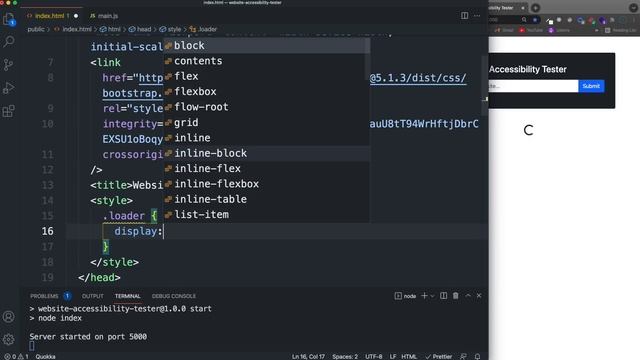This screenshot has width=640, height=360.
Task: Close the terminal panel
Action: [479, 296]
